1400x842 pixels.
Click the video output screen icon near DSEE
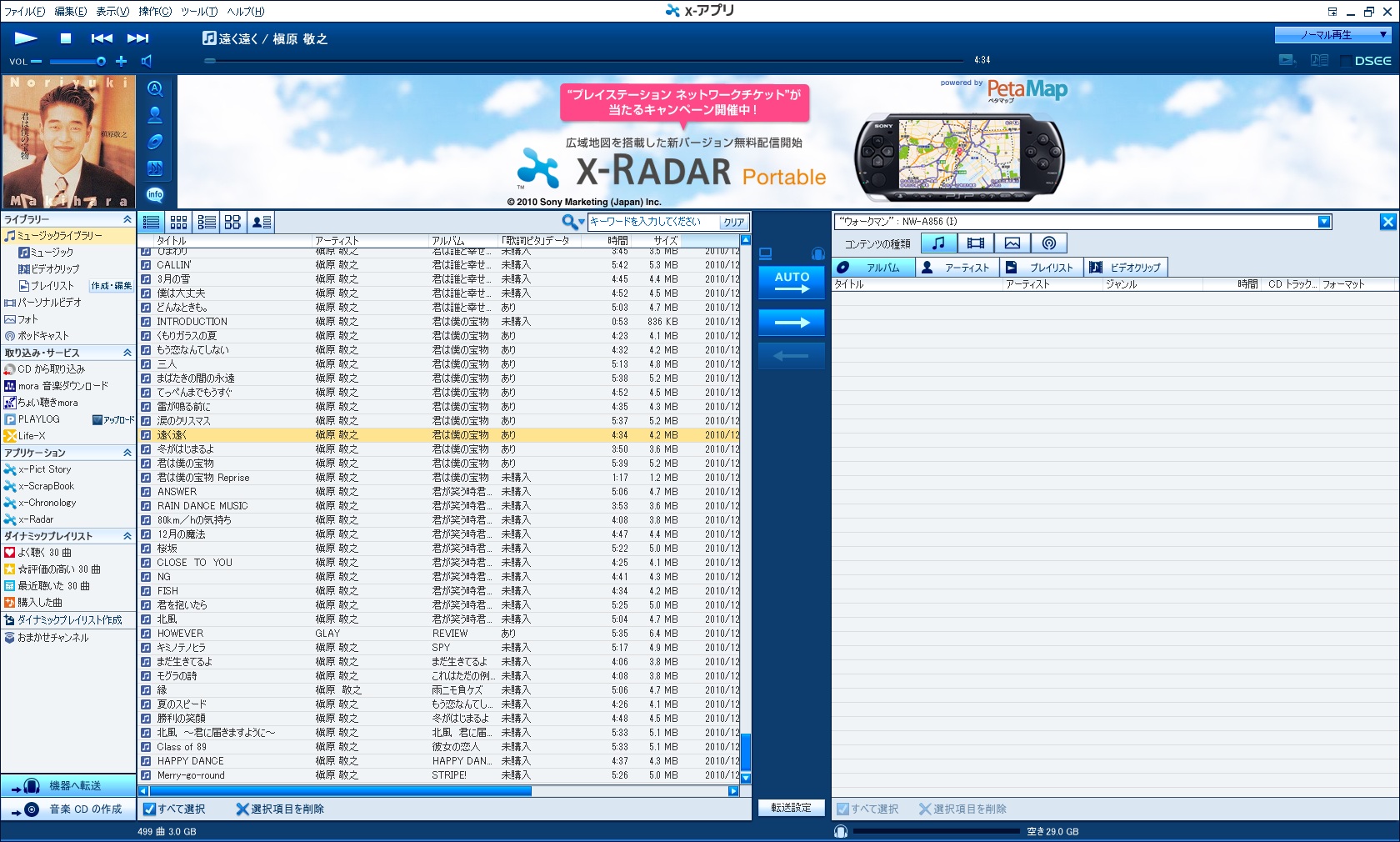tap(1288, 60)
